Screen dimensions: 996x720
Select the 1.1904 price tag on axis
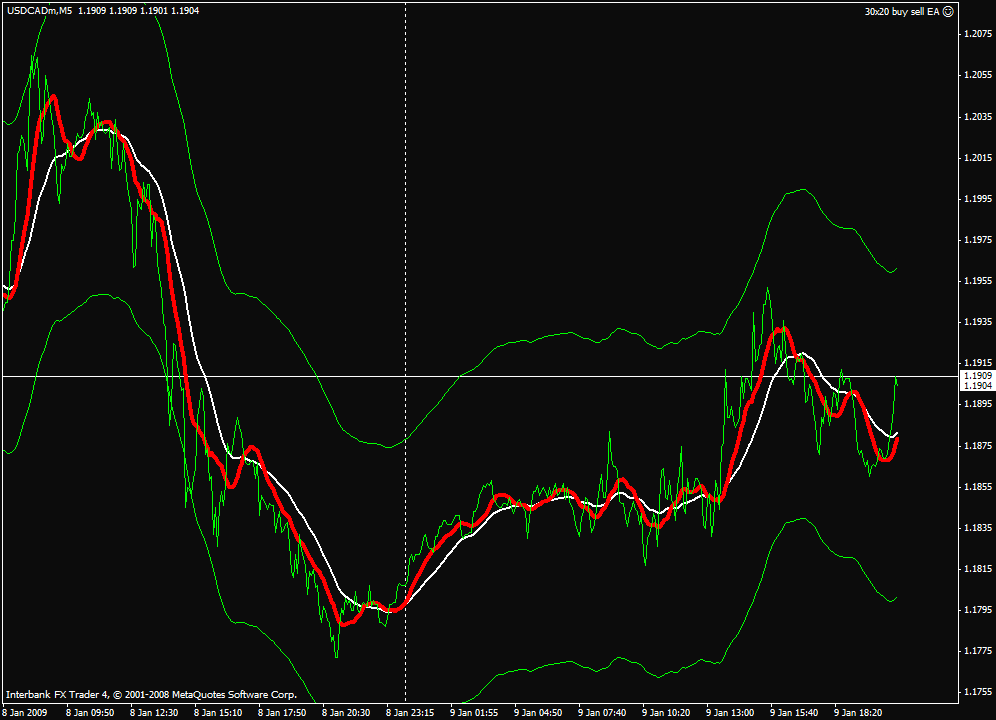tap(977, 386)
